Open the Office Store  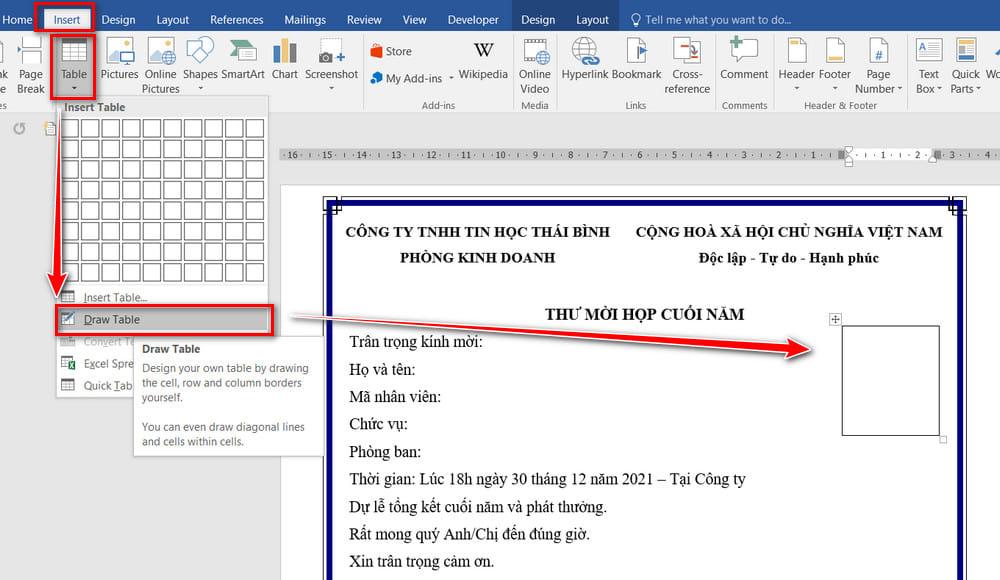(391, 51)
